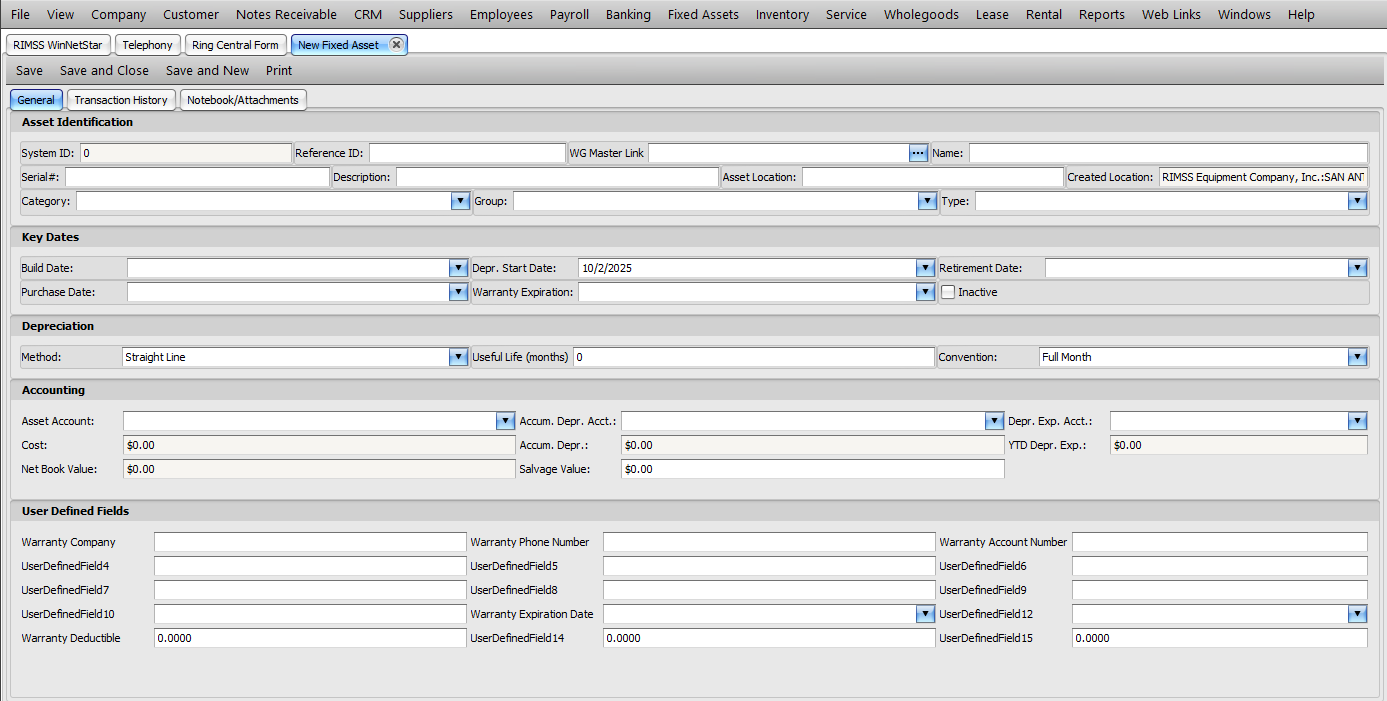
Task: Open the Category dropdown
Action: tap(460, 201)
